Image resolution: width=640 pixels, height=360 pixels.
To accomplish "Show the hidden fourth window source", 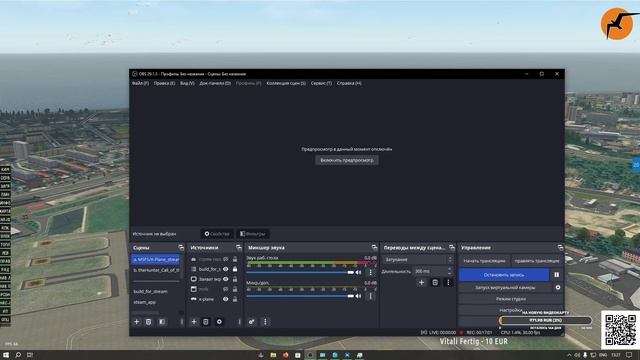I will pyautogui.click(x=225, y=289).
